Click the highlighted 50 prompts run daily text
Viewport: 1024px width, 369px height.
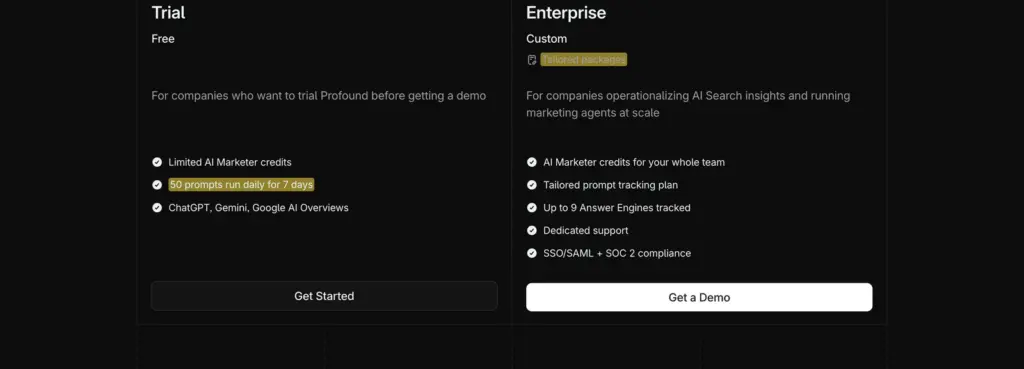click(241, 185)
